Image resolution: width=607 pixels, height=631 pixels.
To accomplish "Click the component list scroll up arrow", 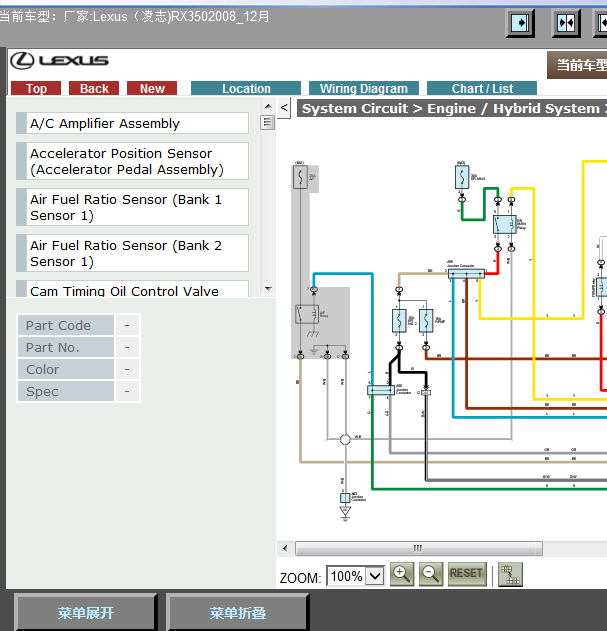I will tap(268, 106).
